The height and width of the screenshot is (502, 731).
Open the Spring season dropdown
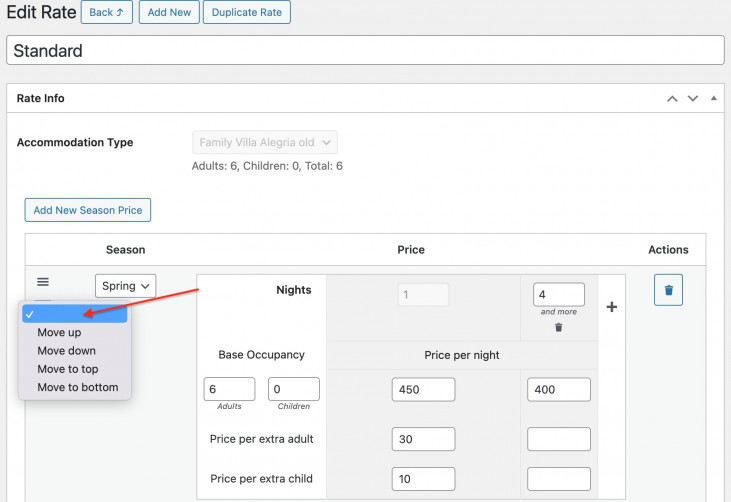126,286
